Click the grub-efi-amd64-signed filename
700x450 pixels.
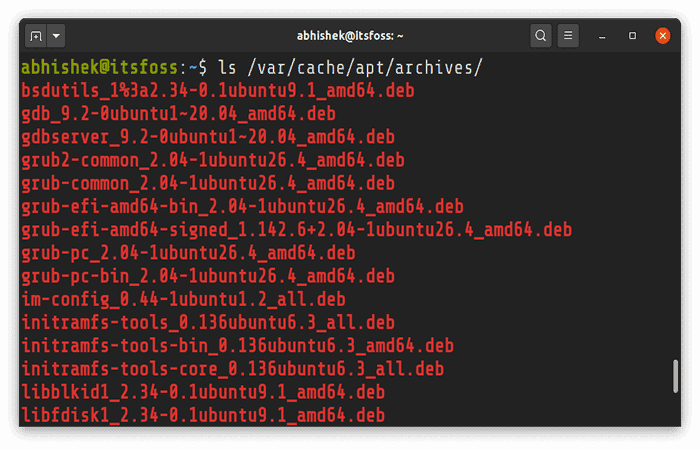tap(296, 230)
